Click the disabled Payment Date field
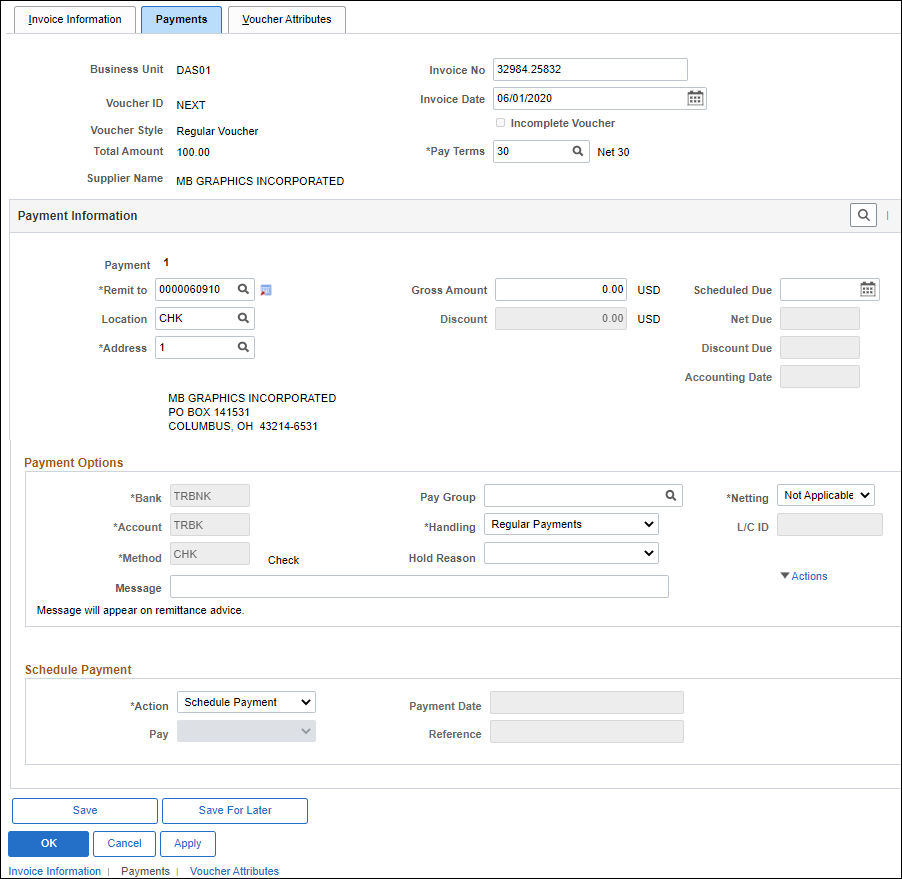This screenshot has height=879, width=902. [586, 702]
